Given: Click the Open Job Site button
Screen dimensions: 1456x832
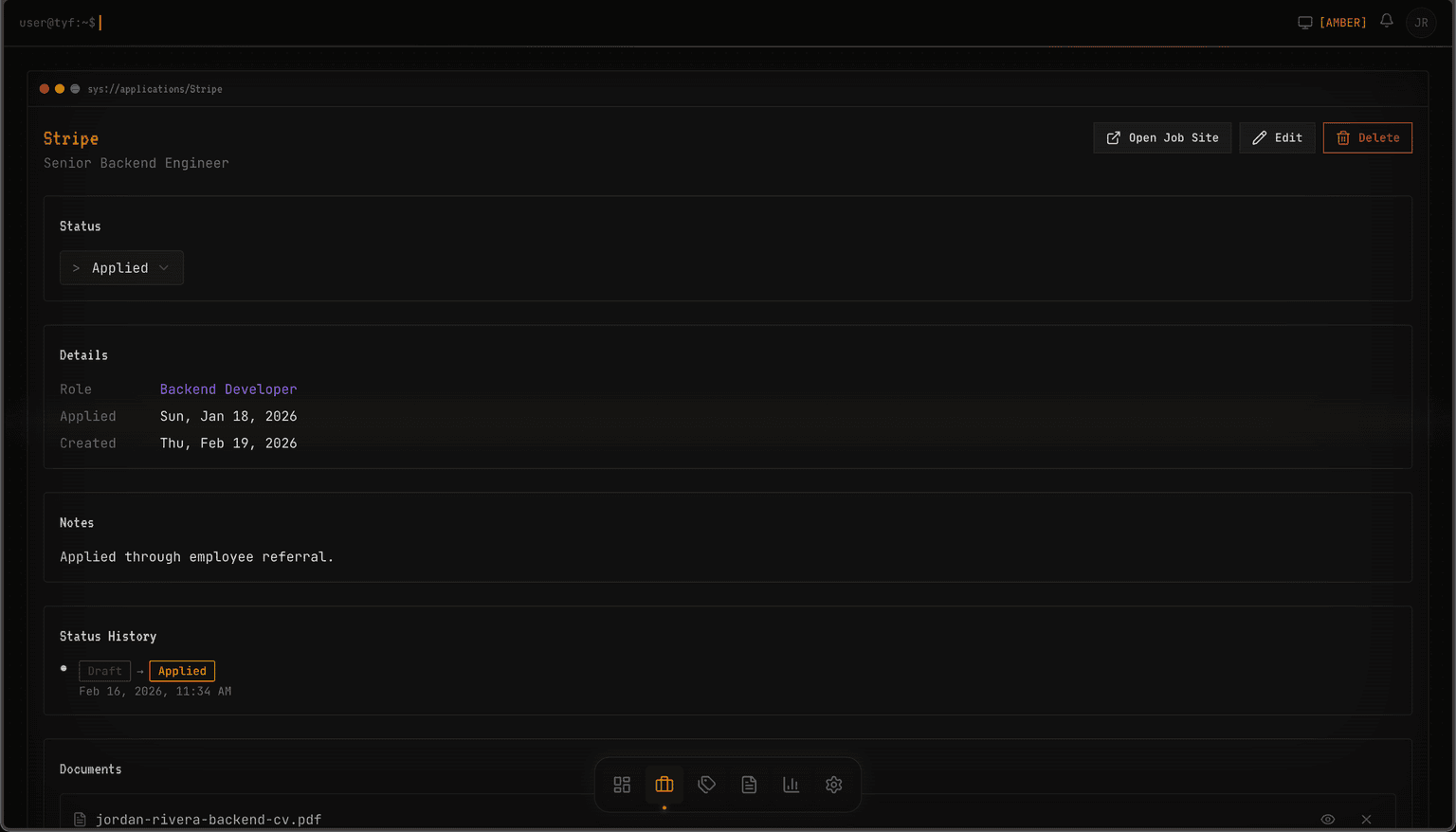Looking at the screenshot, I should pyautogui.click(x=1162, y=137).
